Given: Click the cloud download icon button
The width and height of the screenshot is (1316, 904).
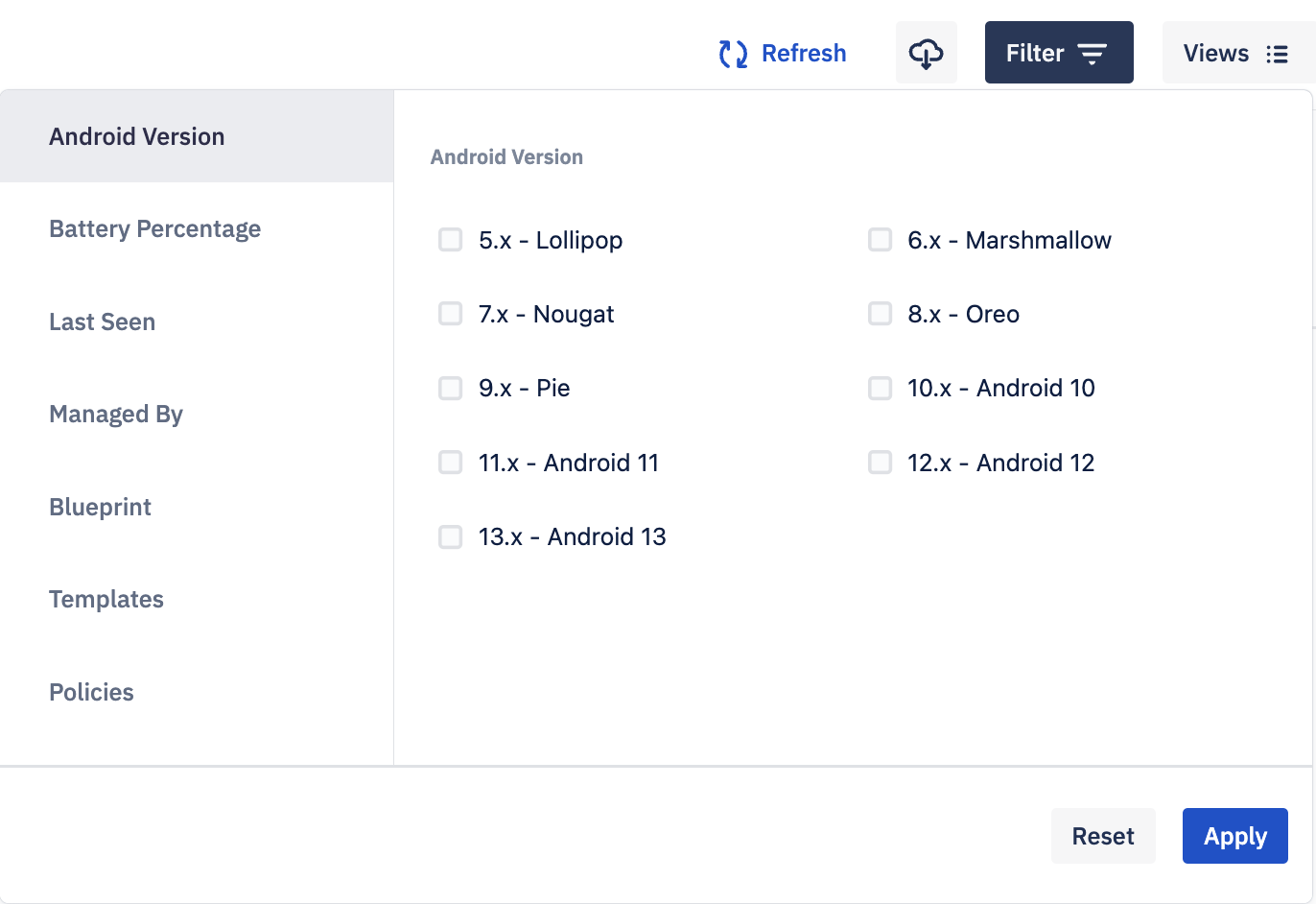Looking at the screenshot, I should coord(927,53).
